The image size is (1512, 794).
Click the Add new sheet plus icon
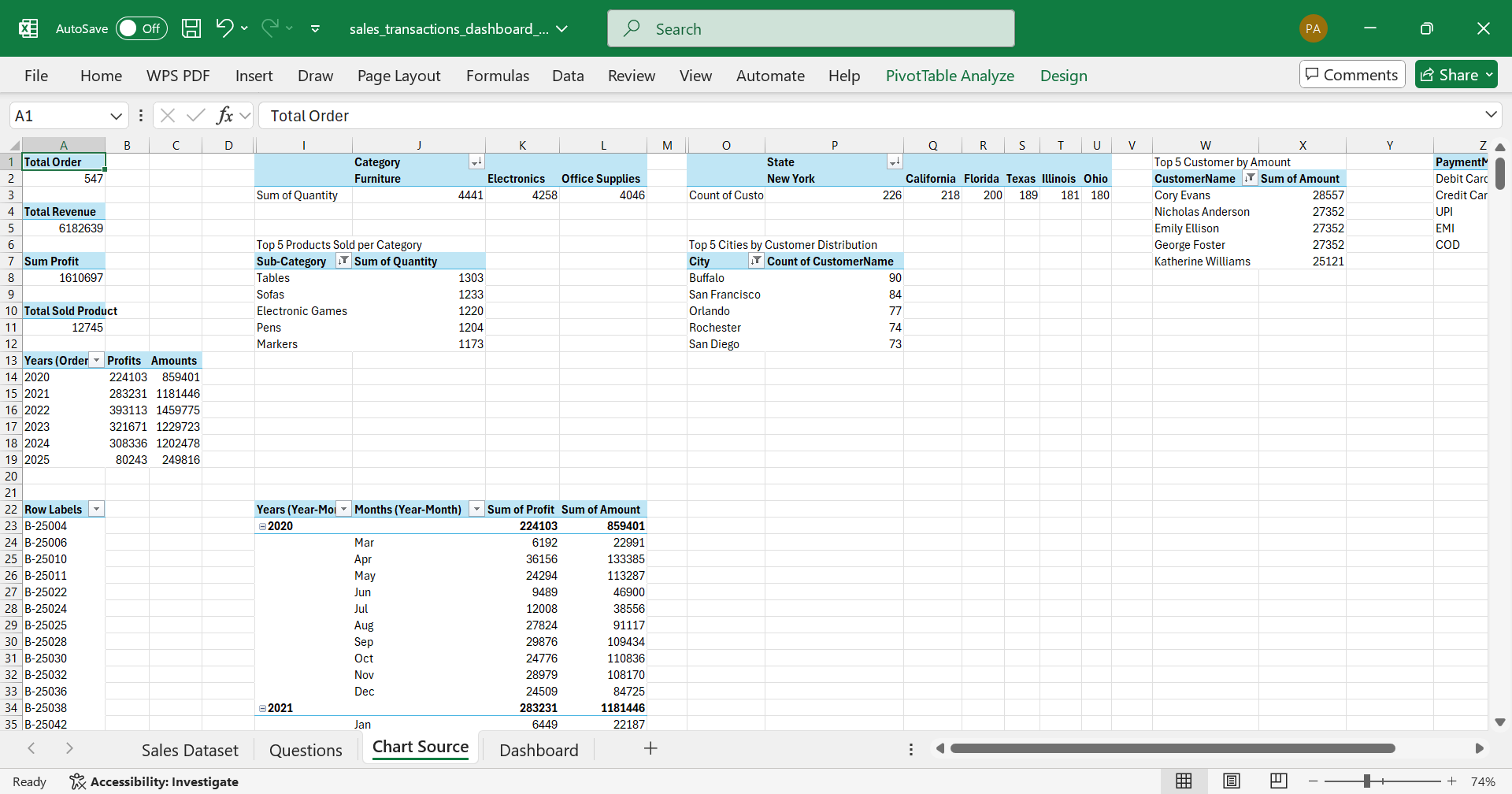650,749
